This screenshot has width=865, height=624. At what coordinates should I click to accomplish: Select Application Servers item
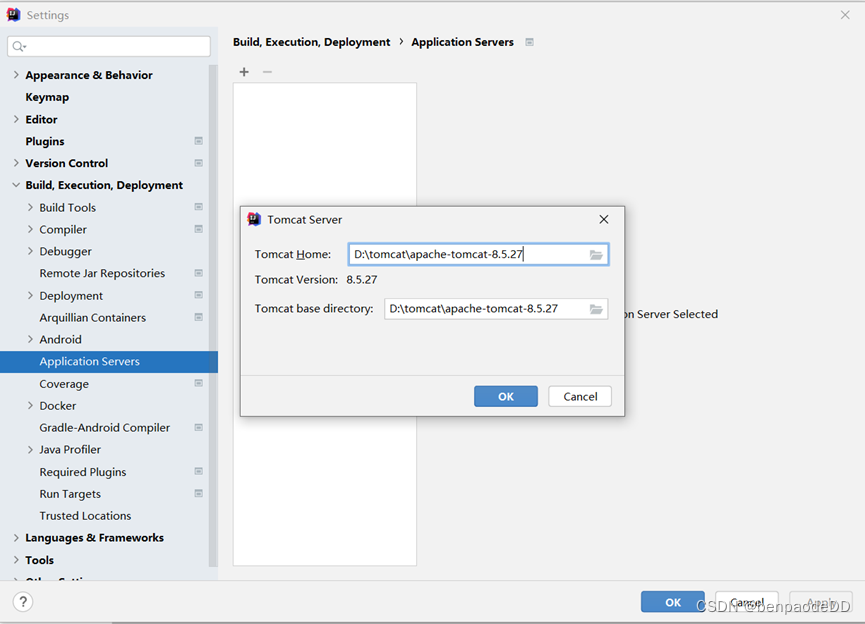tap(109, 362)
